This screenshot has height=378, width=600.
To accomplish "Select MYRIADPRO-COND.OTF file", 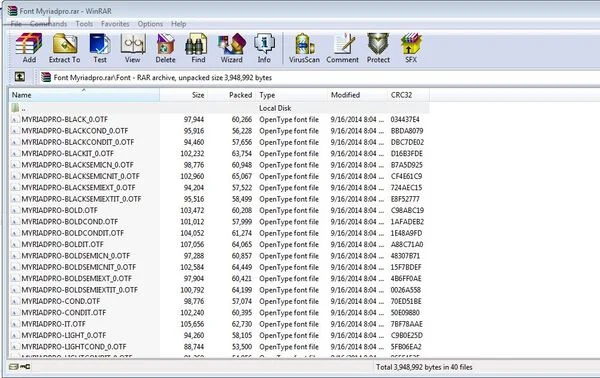I will pos(60,301).
